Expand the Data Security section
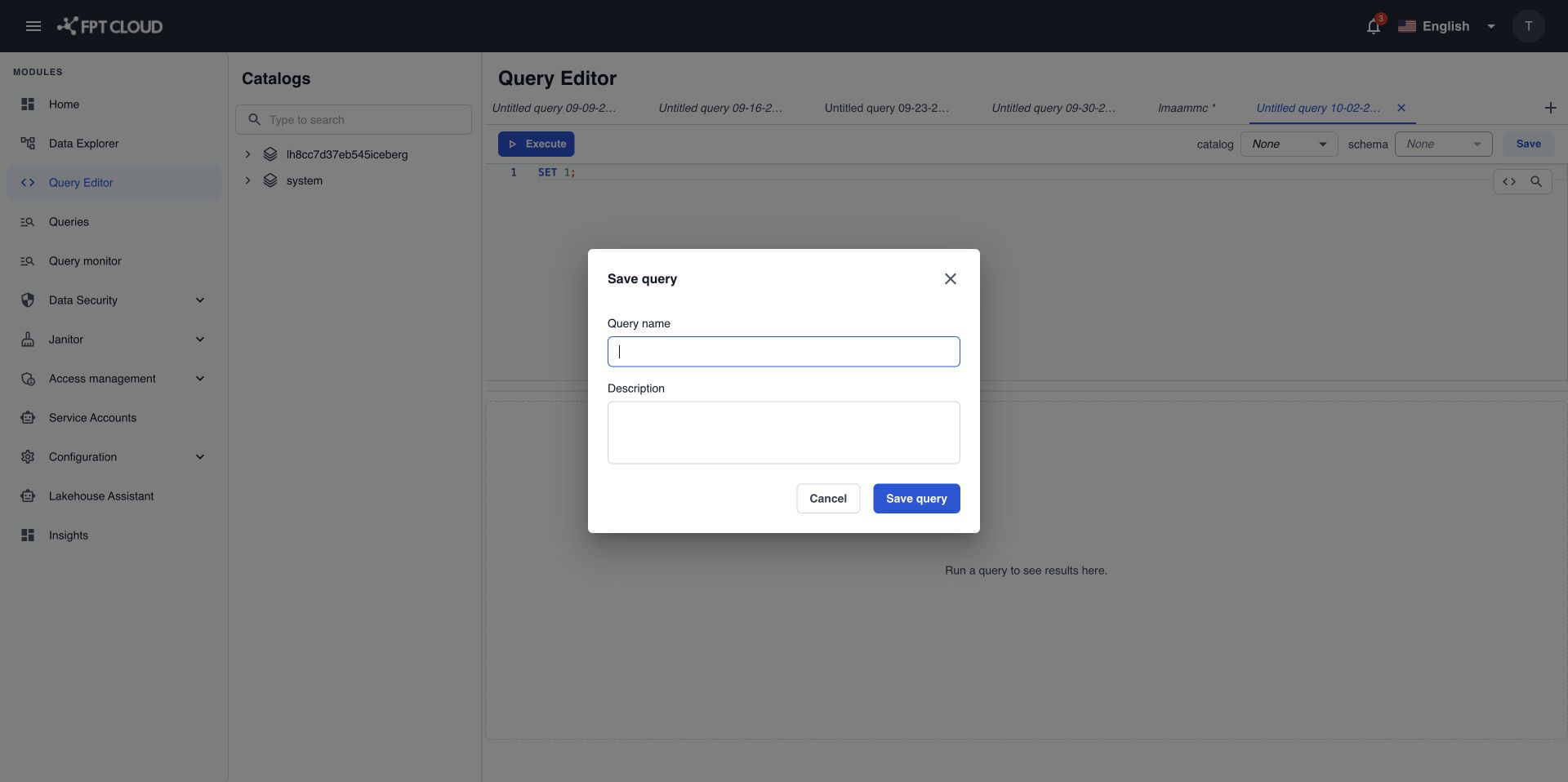Image resolution: width=1568 pixels, height=782 pixels. [200, 300]
